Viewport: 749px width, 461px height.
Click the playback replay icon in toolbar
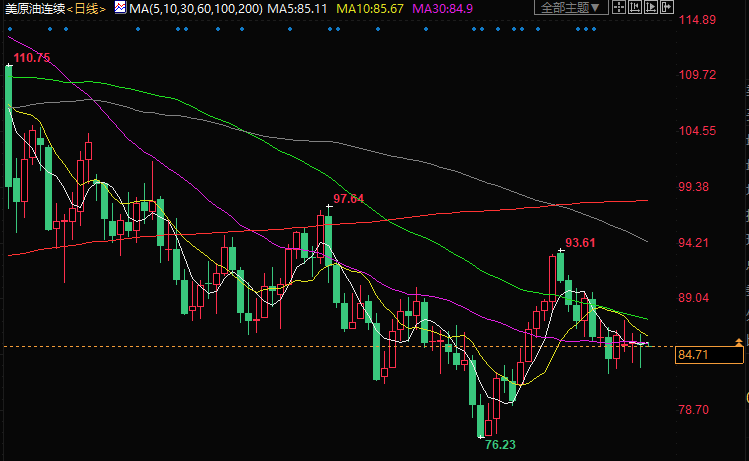(651, 7)
